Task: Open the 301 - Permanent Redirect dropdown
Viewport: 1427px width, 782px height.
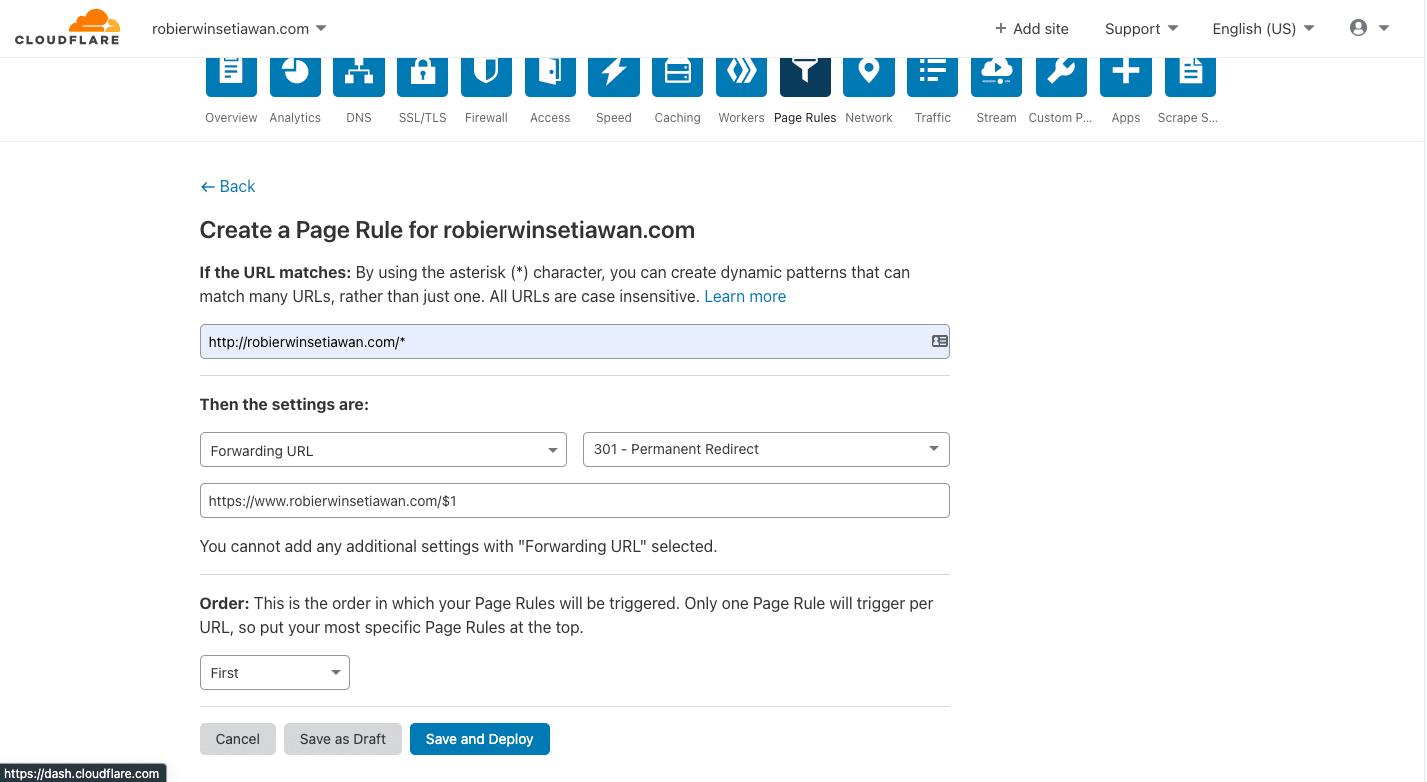Action: (x=766, y=449)
